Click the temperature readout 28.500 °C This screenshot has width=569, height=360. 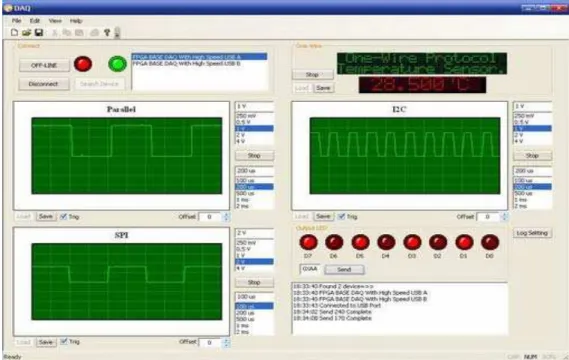[422, 85]
